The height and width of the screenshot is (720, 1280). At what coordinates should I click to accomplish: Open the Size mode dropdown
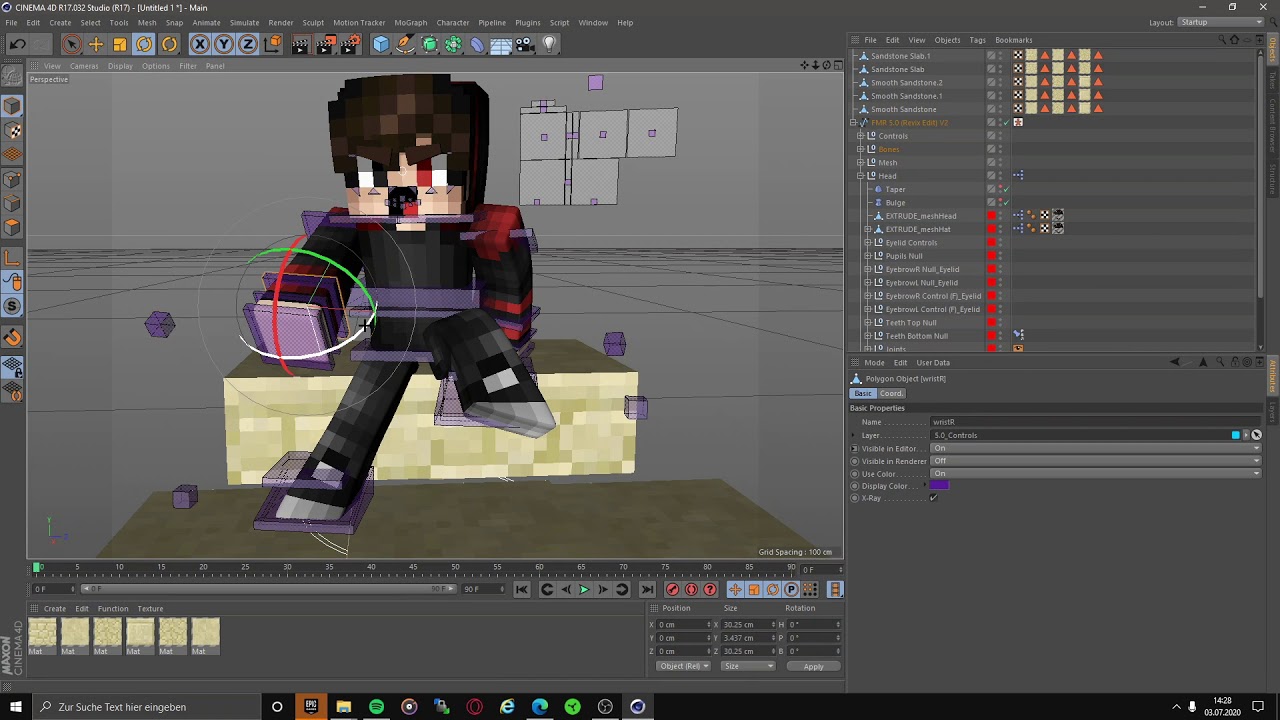[747, 666]
